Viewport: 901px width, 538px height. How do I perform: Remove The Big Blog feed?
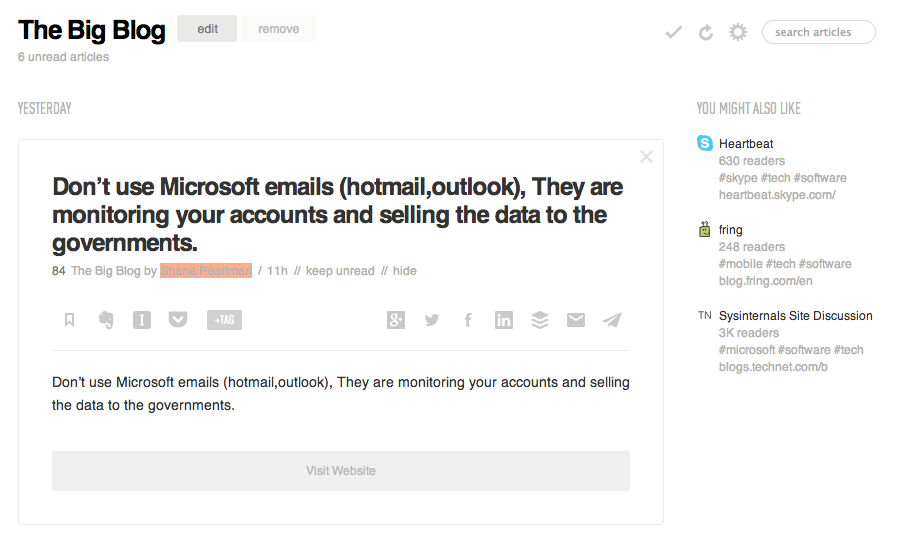pyautogui.click(x=278, y=29)
